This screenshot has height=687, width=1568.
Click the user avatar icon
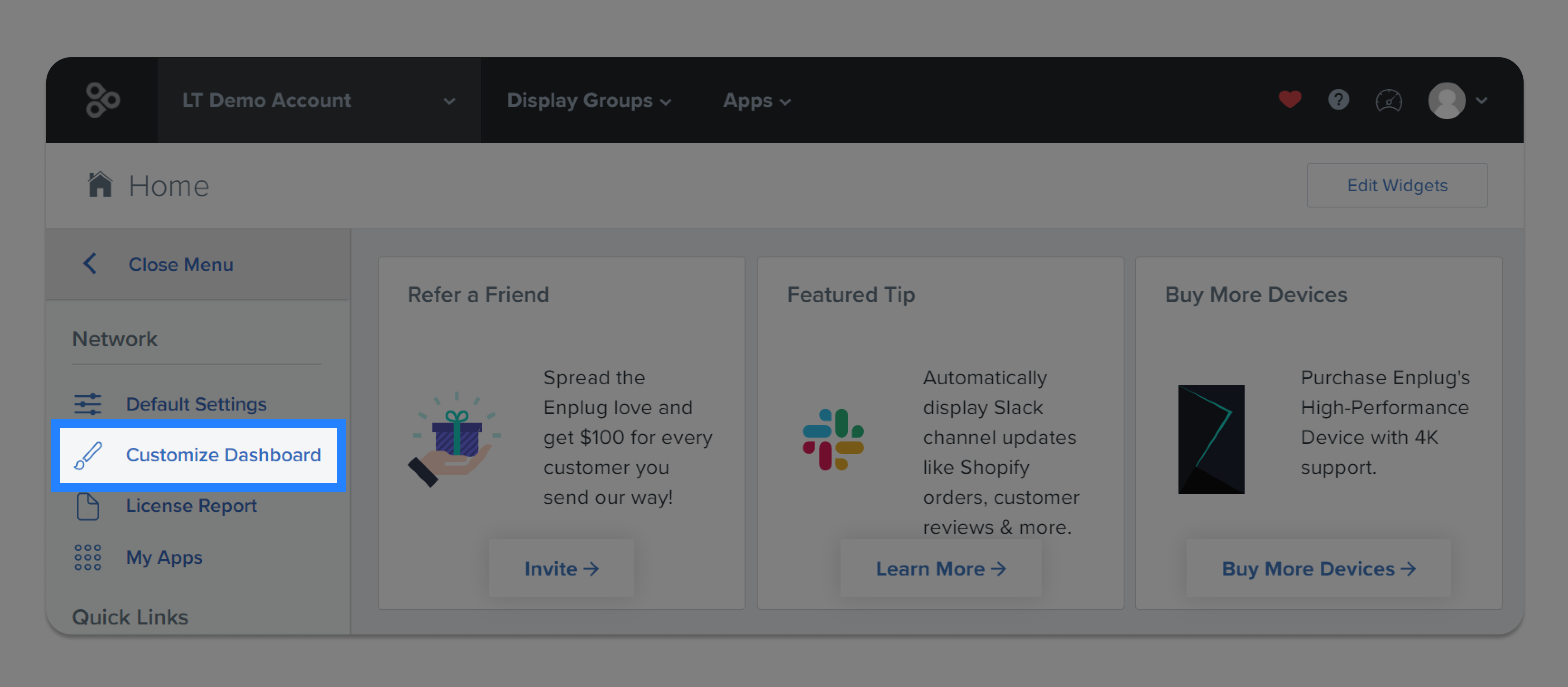pyautogui.click(x=1446, y=101)
